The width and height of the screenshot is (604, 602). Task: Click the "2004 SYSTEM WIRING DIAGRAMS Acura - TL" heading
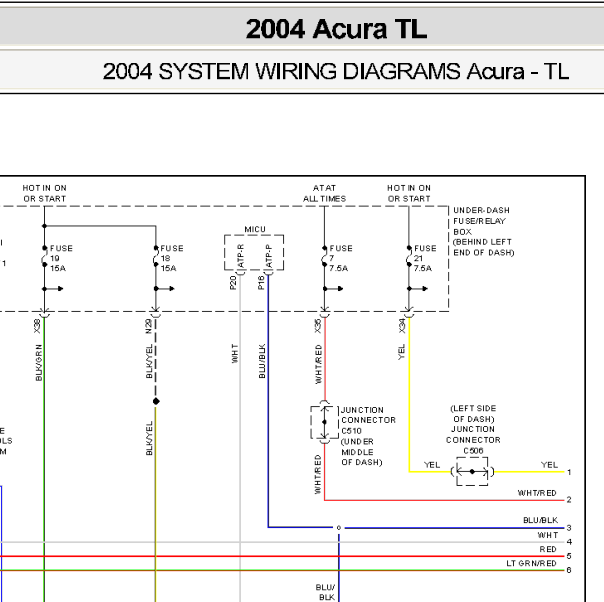pos(336,71)
